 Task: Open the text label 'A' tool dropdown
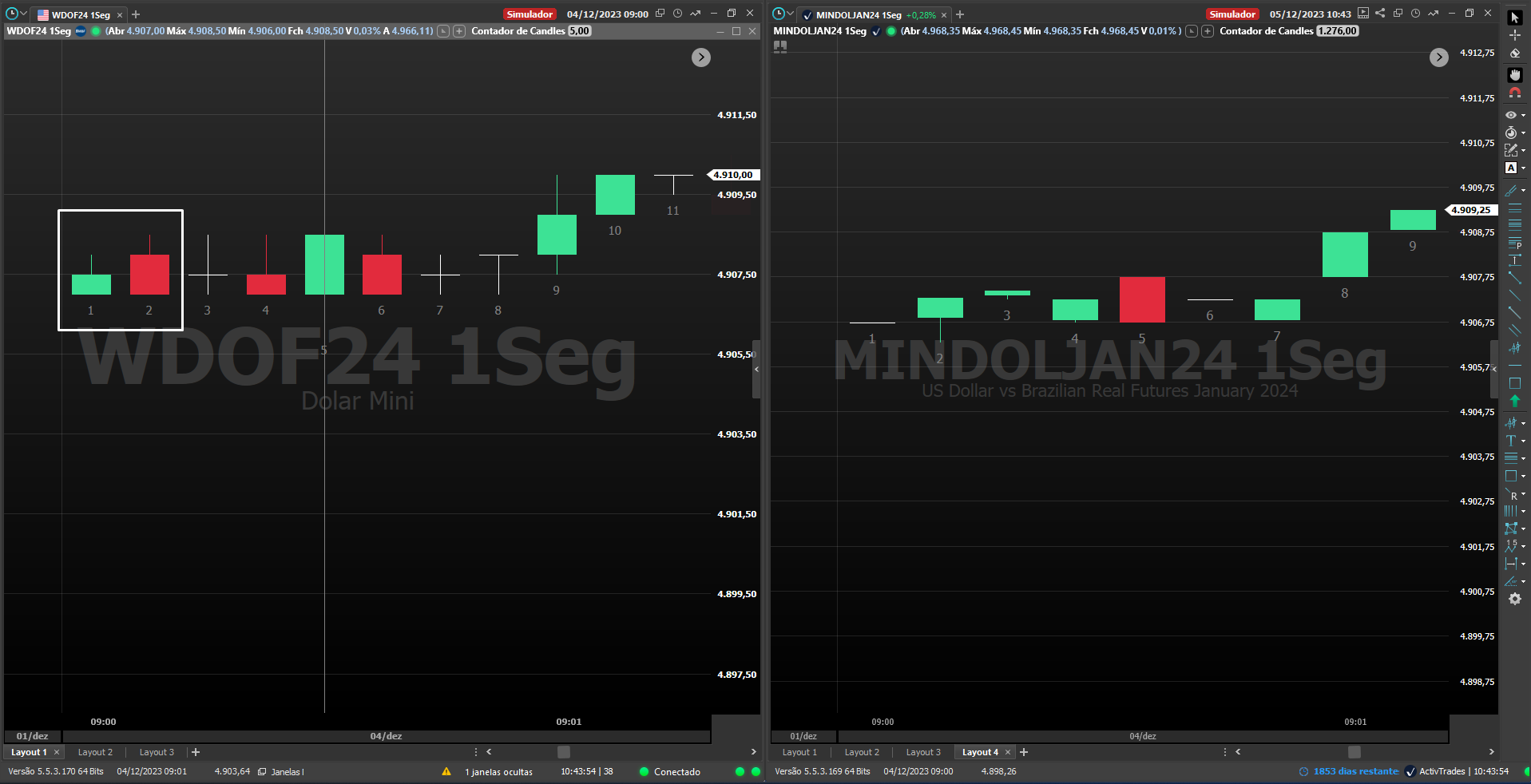pyautogui.click(x=1523, y=168)
